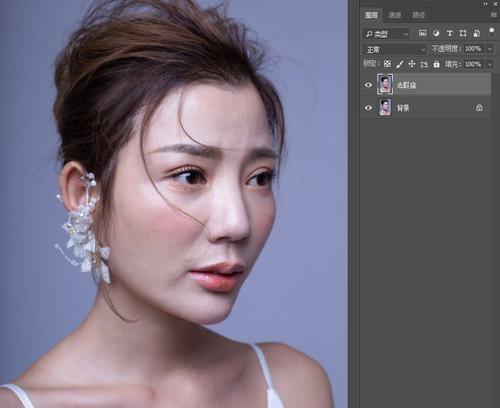
Task: Click the fill 100% value field
Action: (473, 64)
